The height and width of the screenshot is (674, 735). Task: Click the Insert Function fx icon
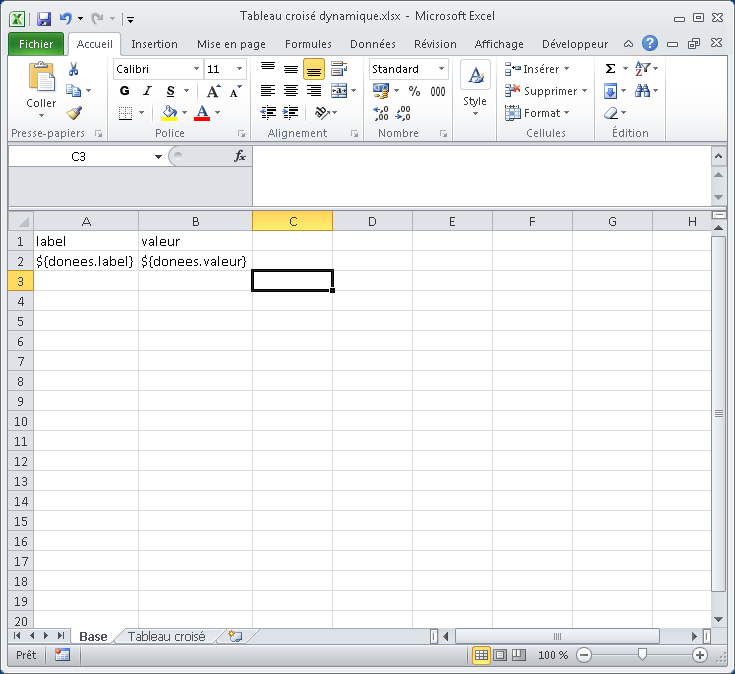240,156
